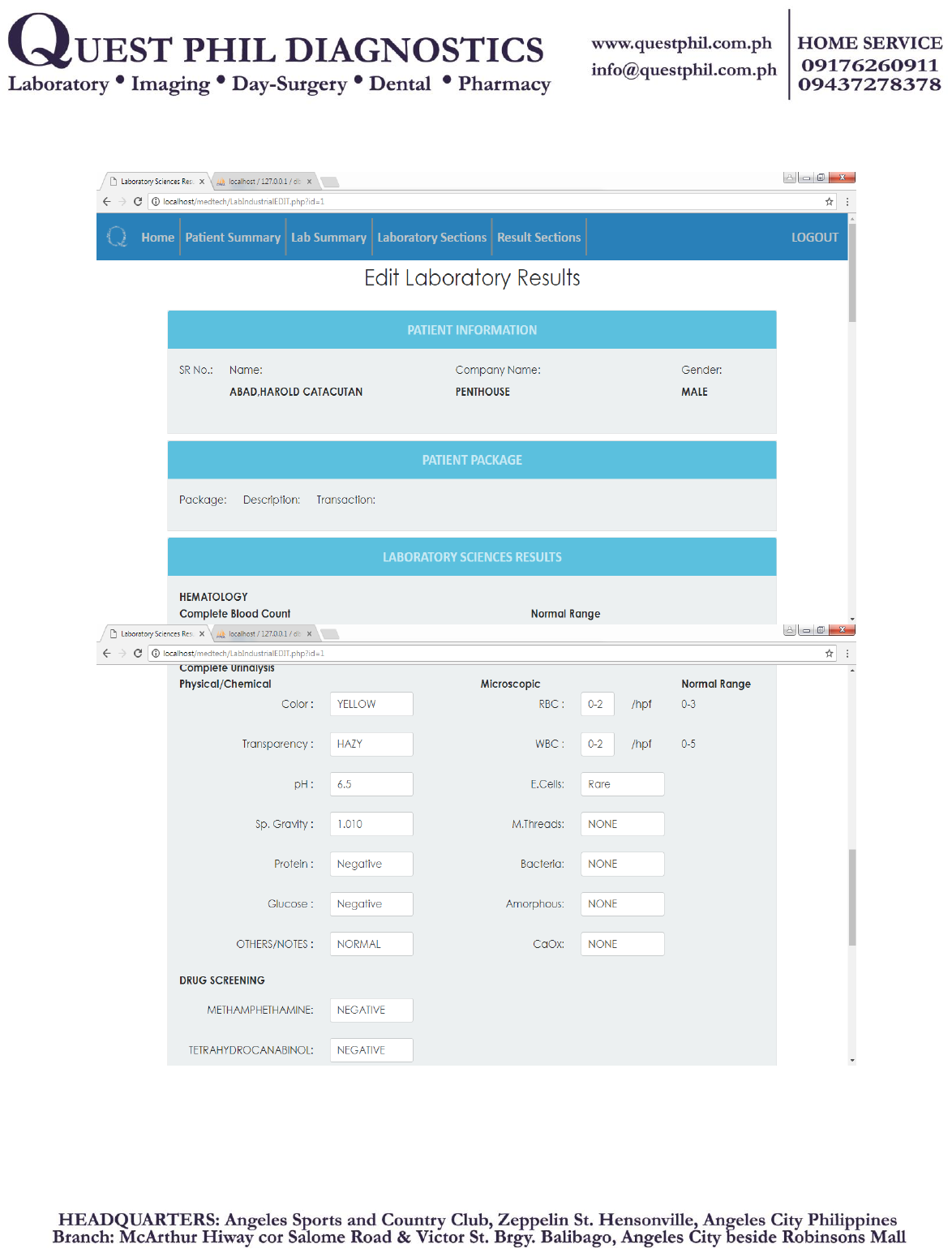Viewport: 952px width, 1257px height.
Task: Open the Result Sections menu item
Action: point(538,238)
